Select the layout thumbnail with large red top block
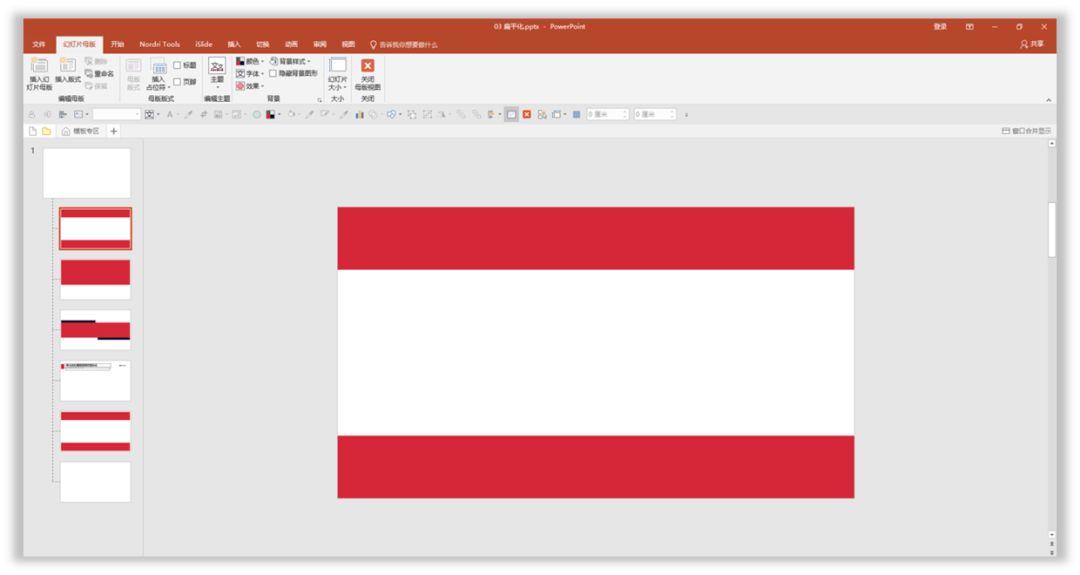Image resolution: width=1080 pixels, height=575 pixels. tap(95, 279)
